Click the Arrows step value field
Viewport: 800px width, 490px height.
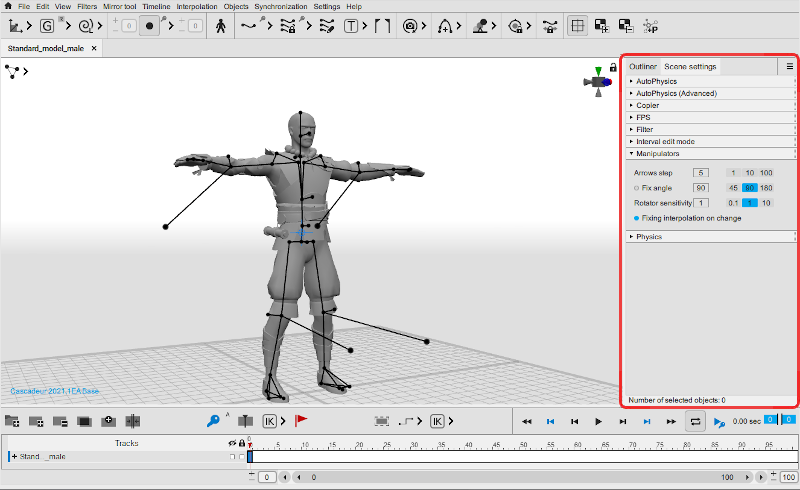click(701, 173)
